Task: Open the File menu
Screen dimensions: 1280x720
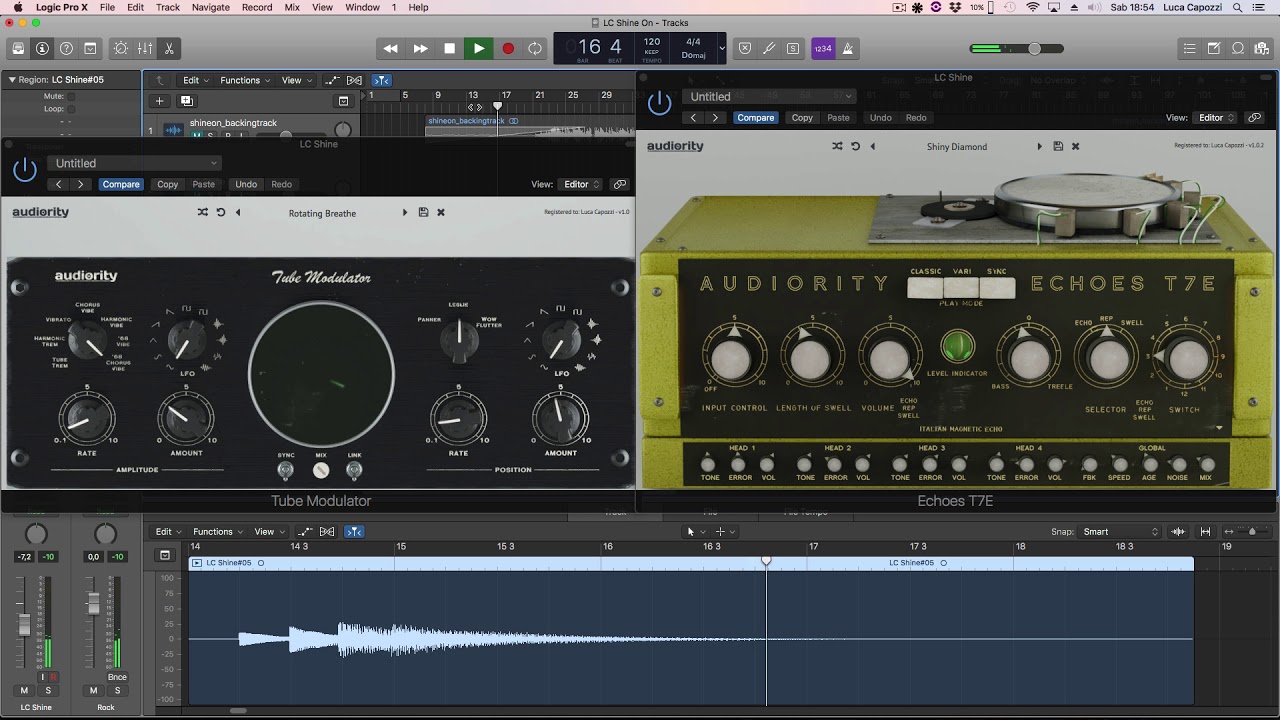Action: [106, 7]
